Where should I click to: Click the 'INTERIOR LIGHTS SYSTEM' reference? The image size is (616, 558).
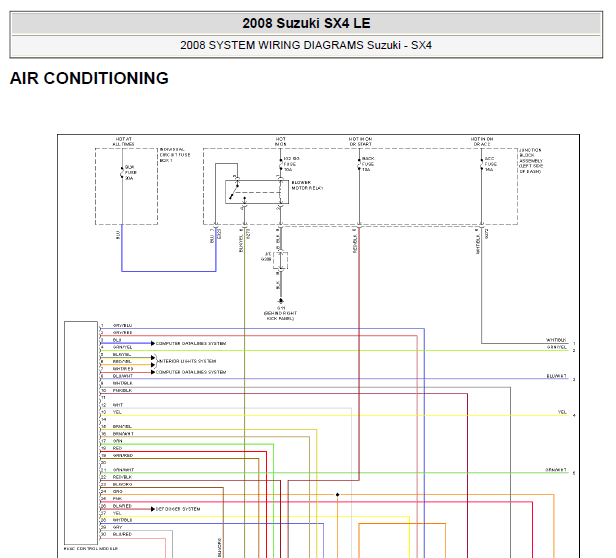(187, 361)
